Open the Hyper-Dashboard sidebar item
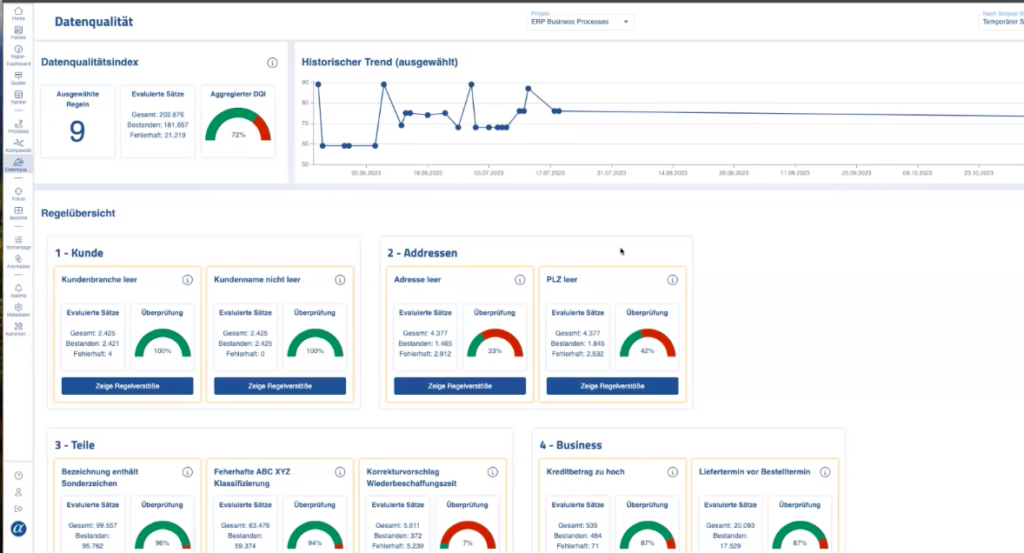This screenshot has width=1024, height=553. pos(18,53)
